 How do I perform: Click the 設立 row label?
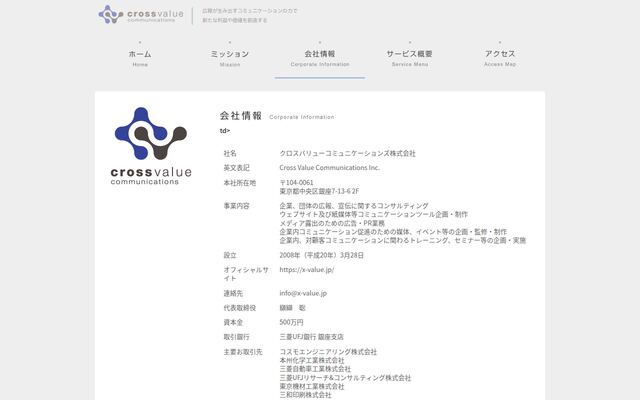click(230, 255)
